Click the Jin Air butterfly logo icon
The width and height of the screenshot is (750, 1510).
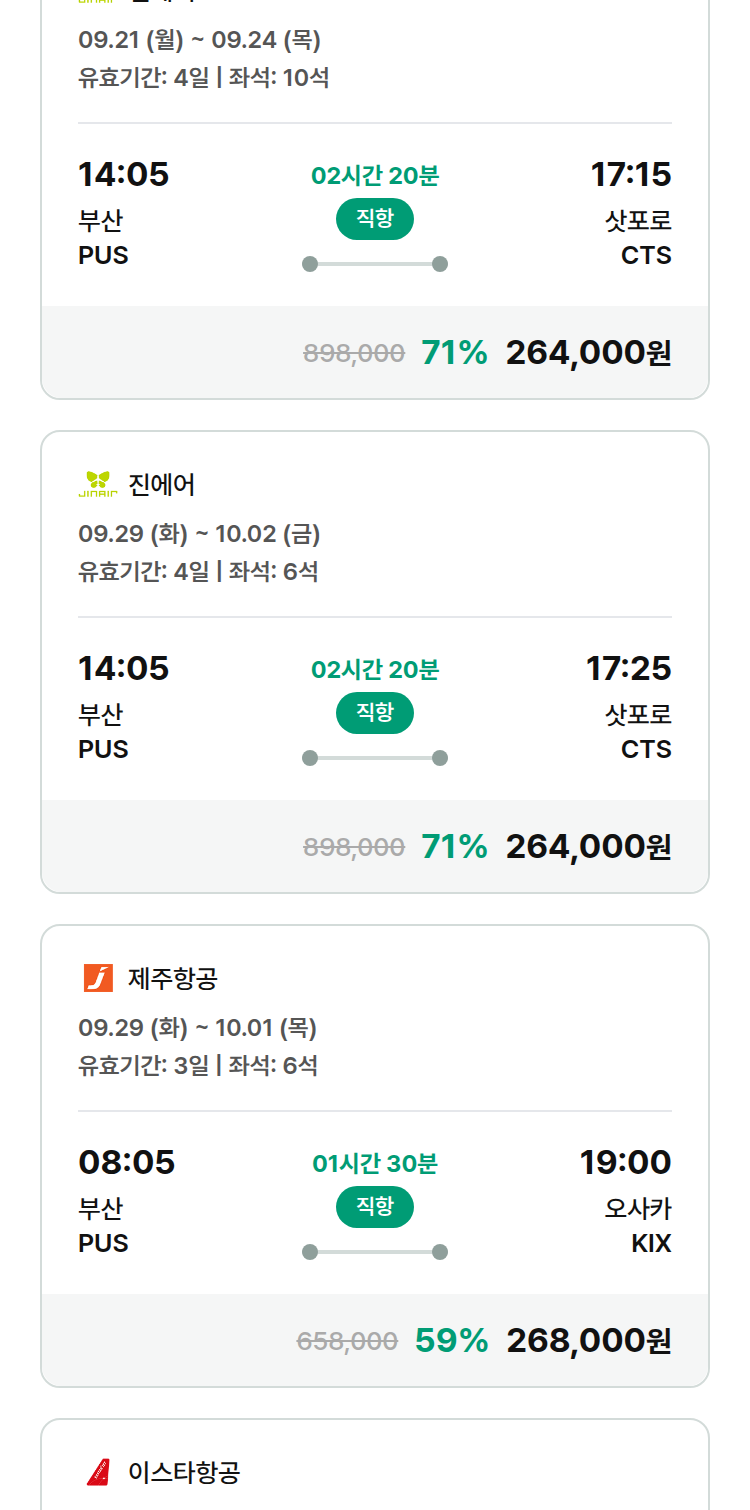point(98,484)
